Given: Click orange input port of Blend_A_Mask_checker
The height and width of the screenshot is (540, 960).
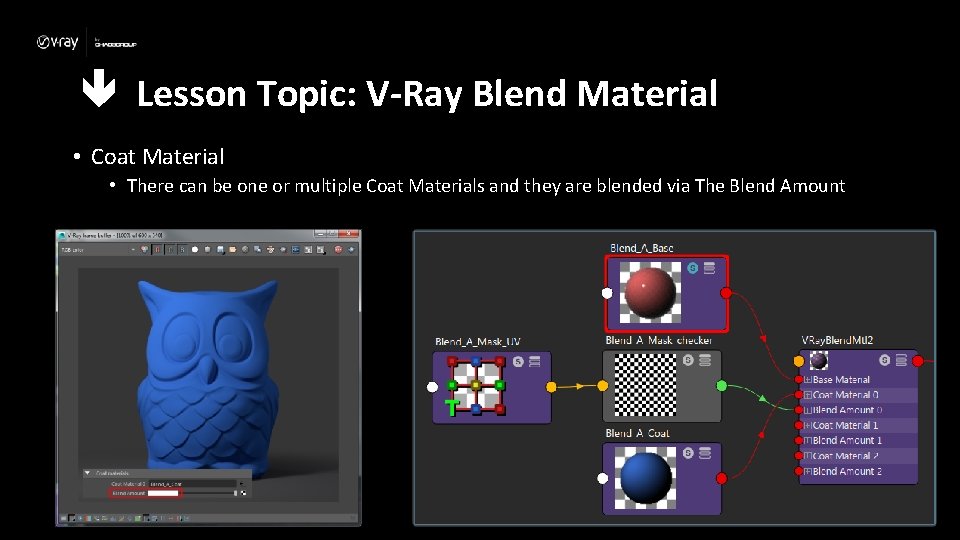Looking at the screenshot, I should tap(602, 385).
